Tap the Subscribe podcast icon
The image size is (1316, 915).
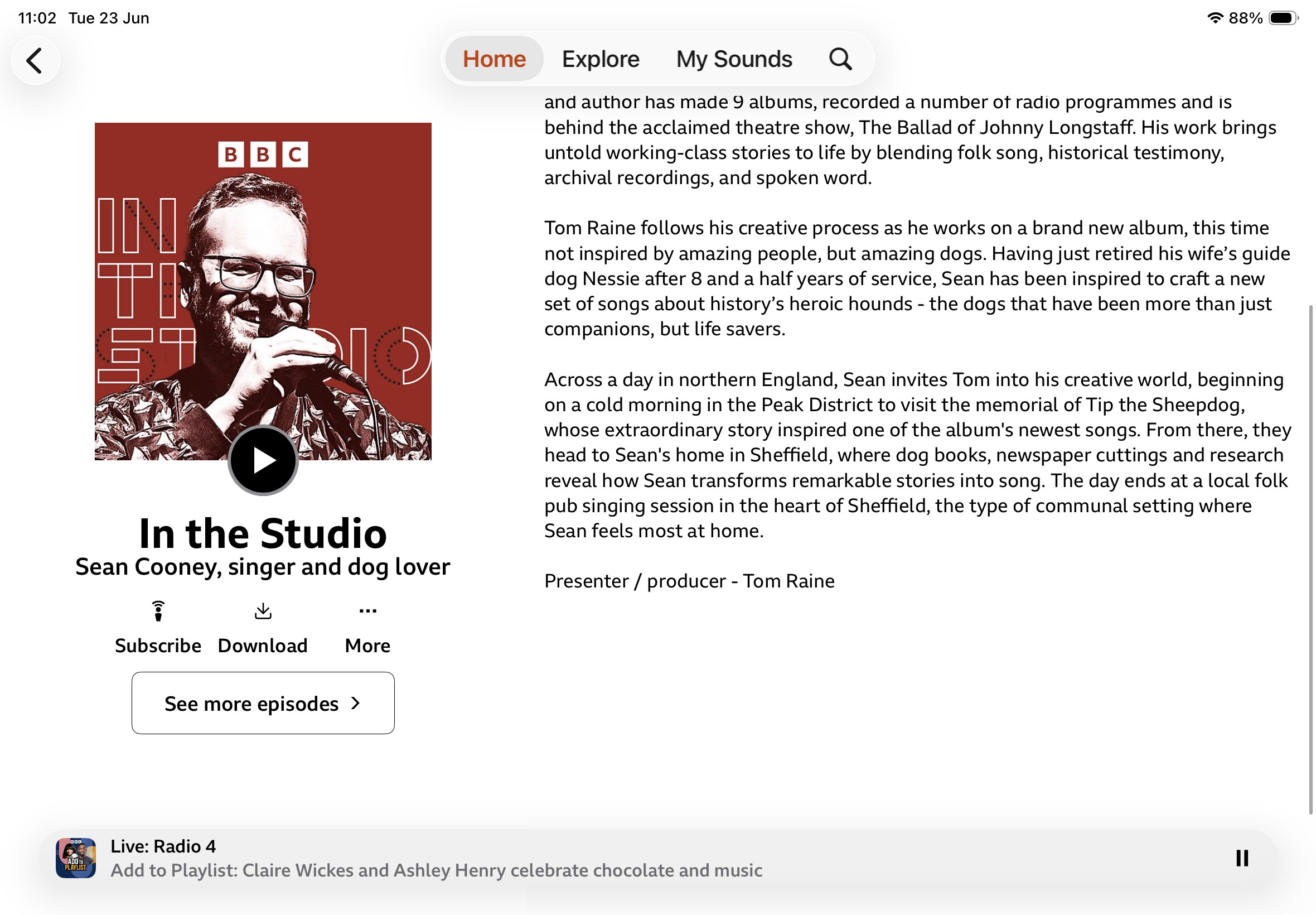(x=158, y=610)
